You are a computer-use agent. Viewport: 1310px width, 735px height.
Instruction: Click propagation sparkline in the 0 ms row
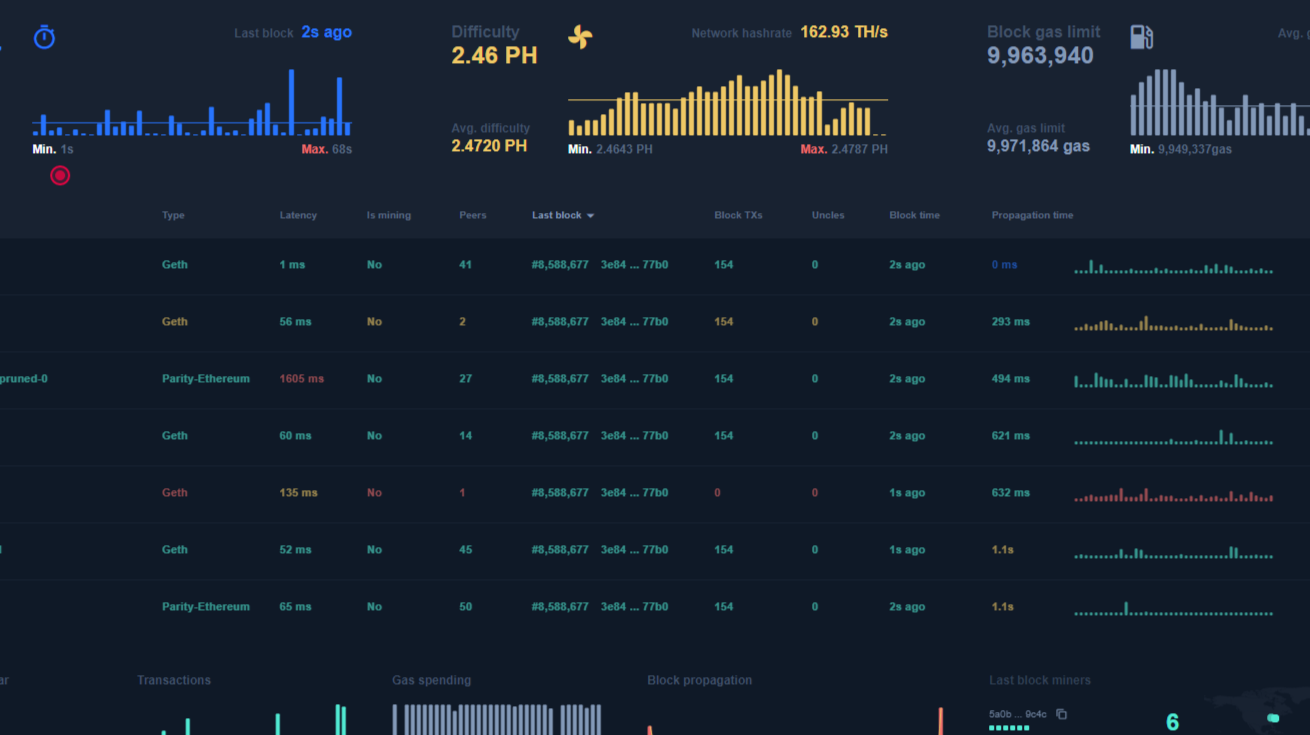[1174, 267]
